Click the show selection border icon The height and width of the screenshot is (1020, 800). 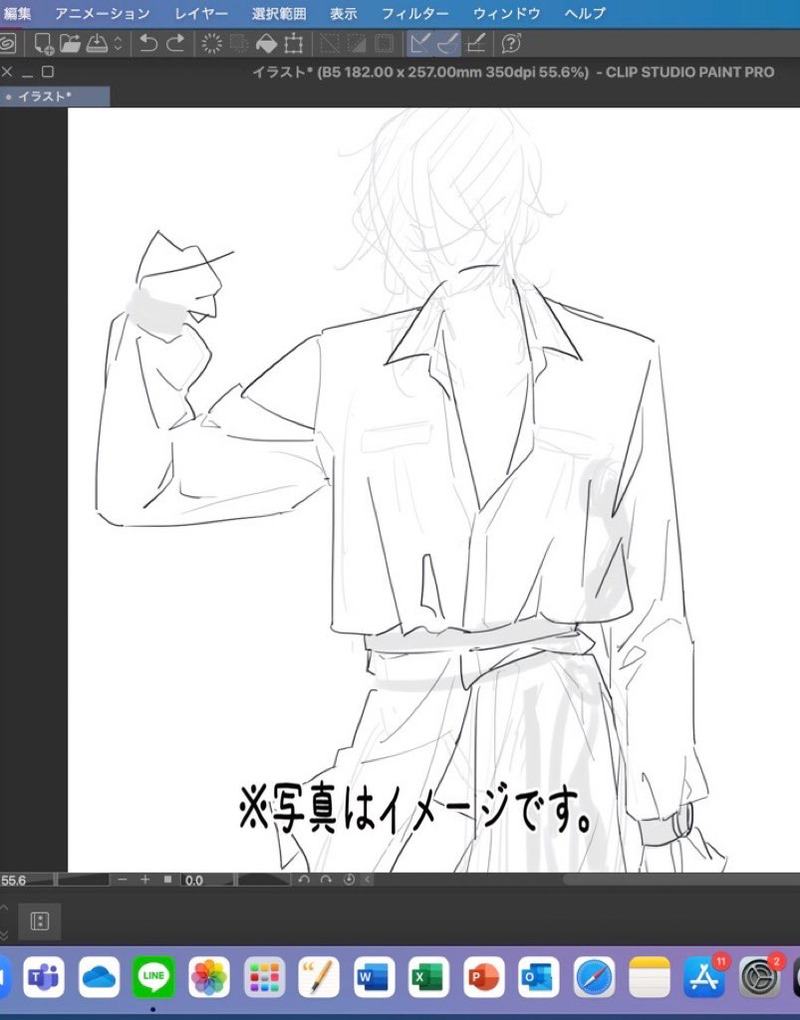pyautogui.click(x=384, y=44)
